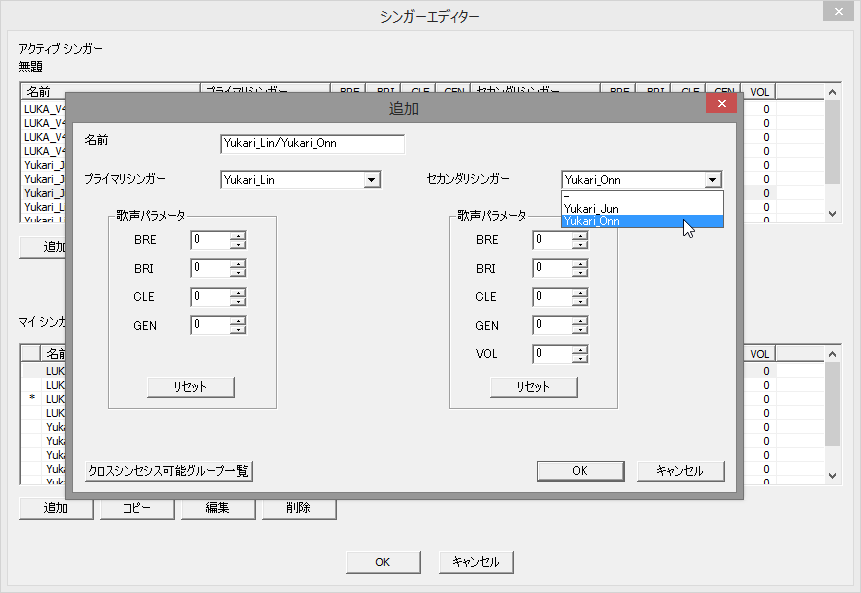Focus the secondary singer CLE number field
Image resolution: width=861 pixels, height=593 pixels.
pos(553,297)
